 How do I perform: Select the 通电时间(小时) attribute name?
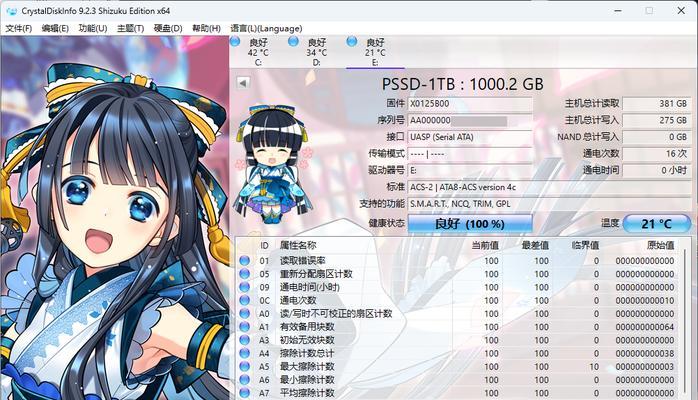pyautogui.click(x=310, y=287)
